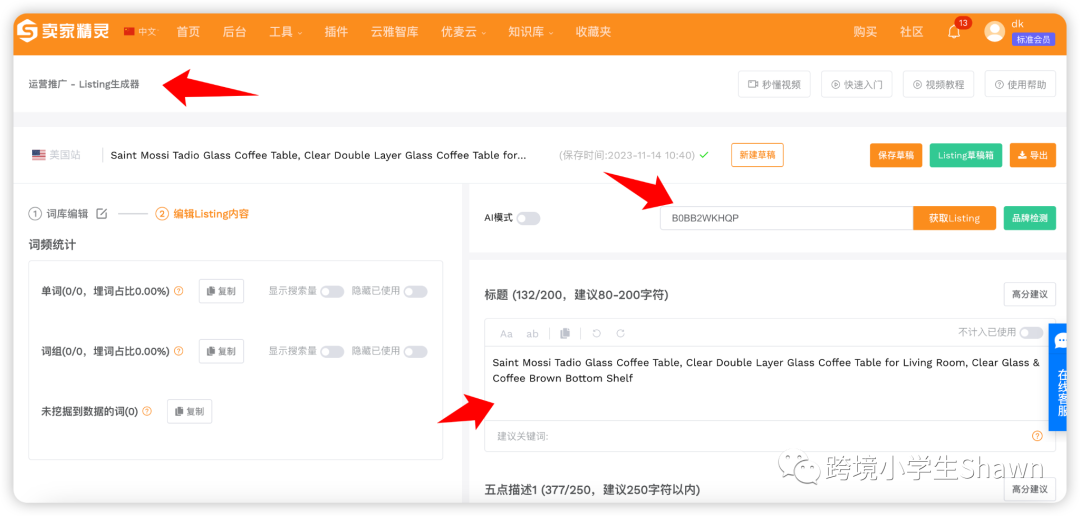1080x516 pixels.
Task: Click the ASIN input field B0BB2WKHQP
Action: [x=787, y=218]
